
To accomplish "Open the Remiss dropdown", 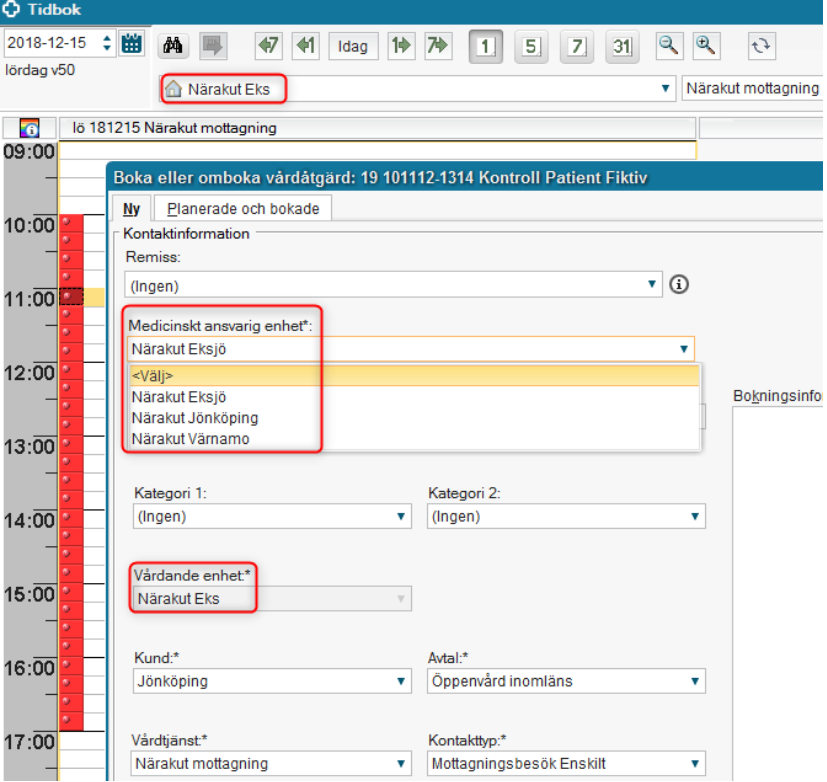I will click(394, 286).
